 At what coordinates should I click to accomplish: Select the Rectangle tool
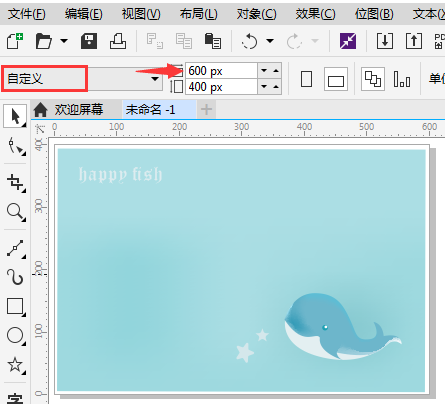click(16, 306)
